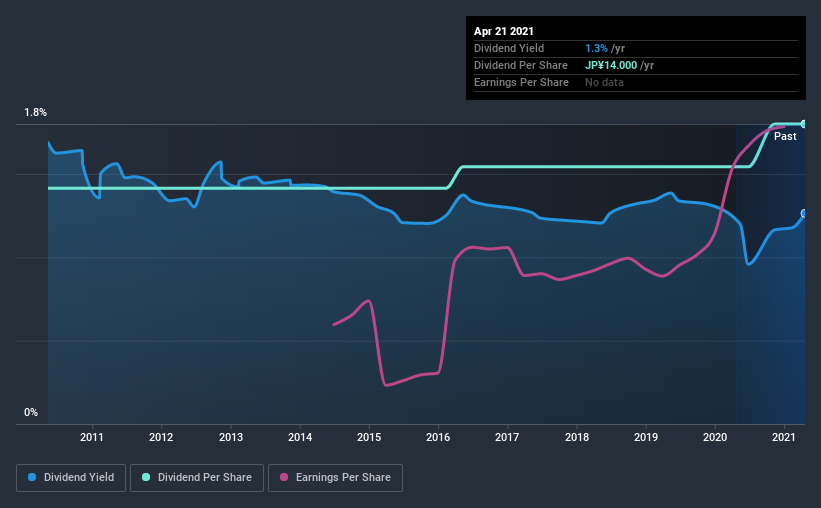Toggle the Earnings Per Share legend button
The image size is (821, 508).
[x=335, y=478]
